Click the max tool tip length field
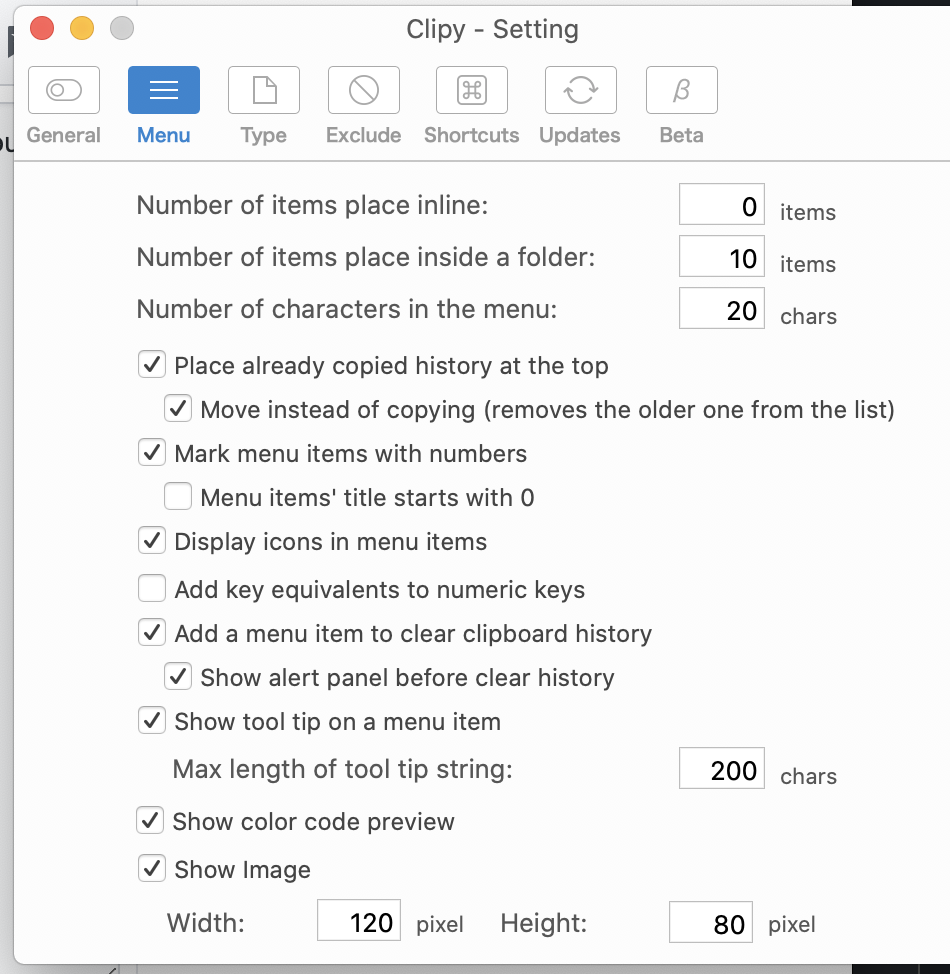 (x=721, y=768)
